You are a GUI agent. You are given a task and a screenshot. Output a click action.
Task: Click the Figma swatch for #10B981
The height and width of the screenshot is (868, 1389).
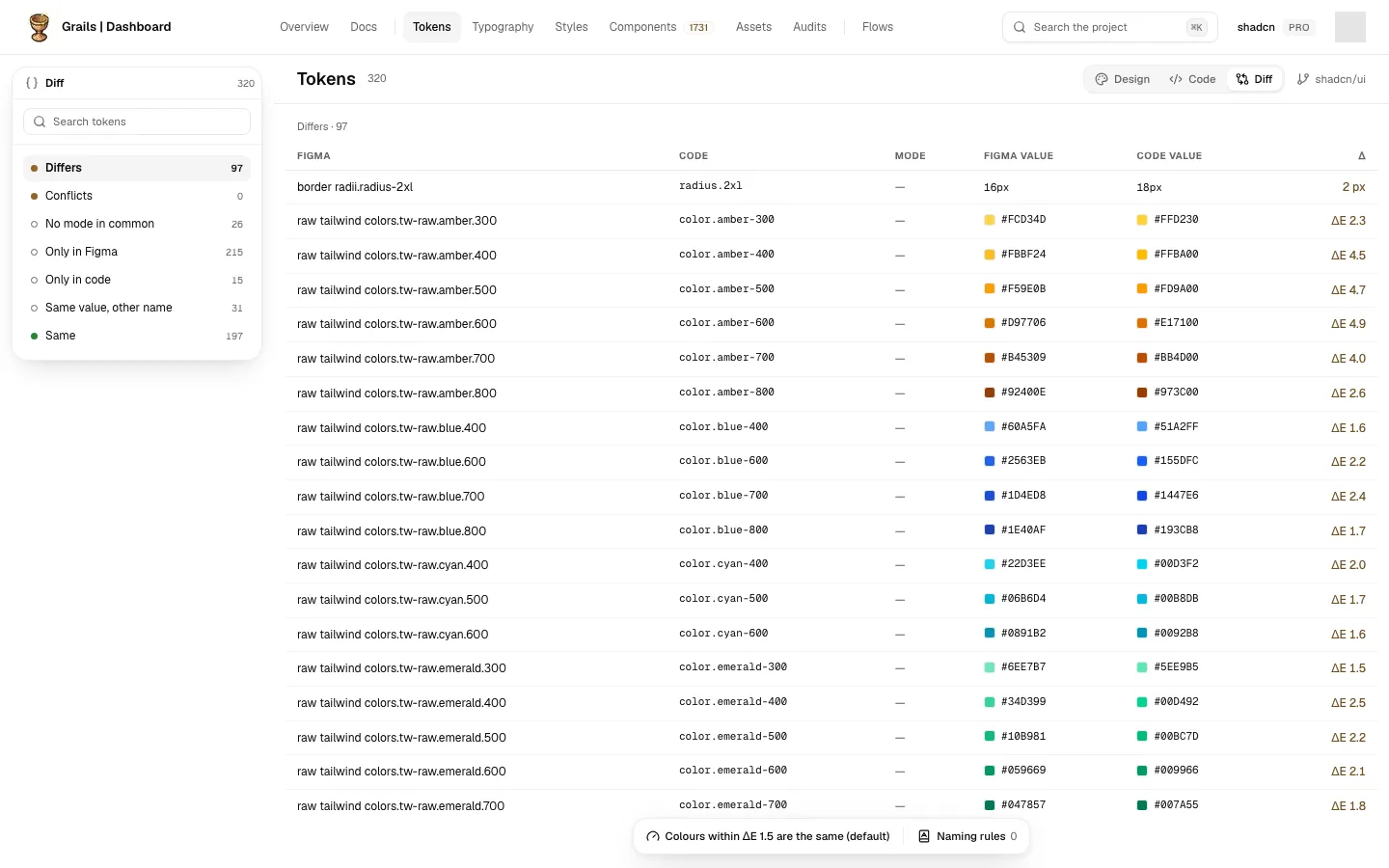[x=990, y=737]
